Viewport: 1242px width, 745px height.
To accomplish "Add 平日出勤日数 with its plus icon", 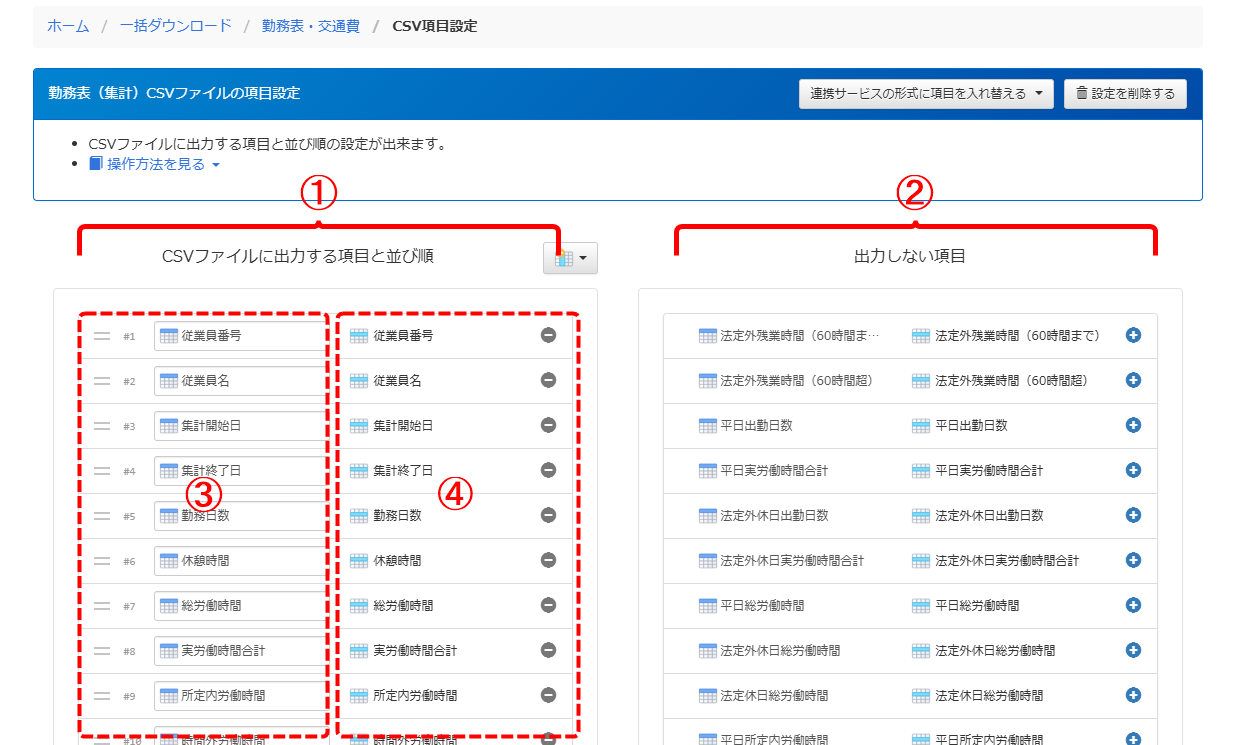I will point(1133,425).
